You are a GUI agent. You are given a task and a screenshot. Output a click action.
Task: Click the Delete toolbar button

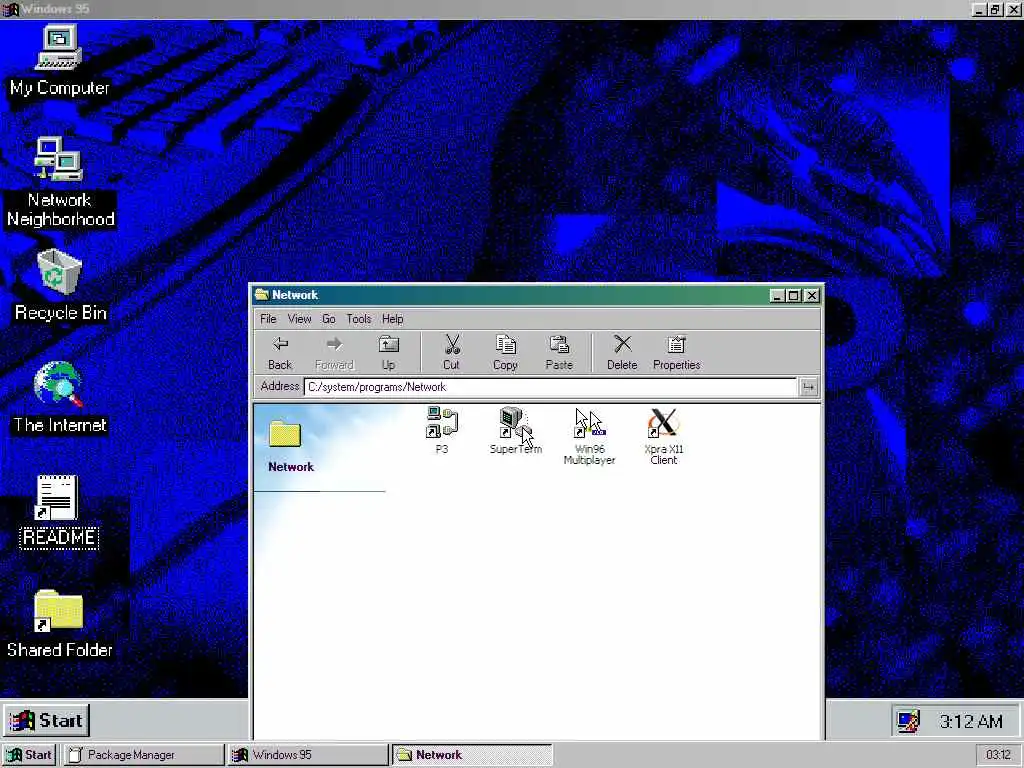point(622,353)
